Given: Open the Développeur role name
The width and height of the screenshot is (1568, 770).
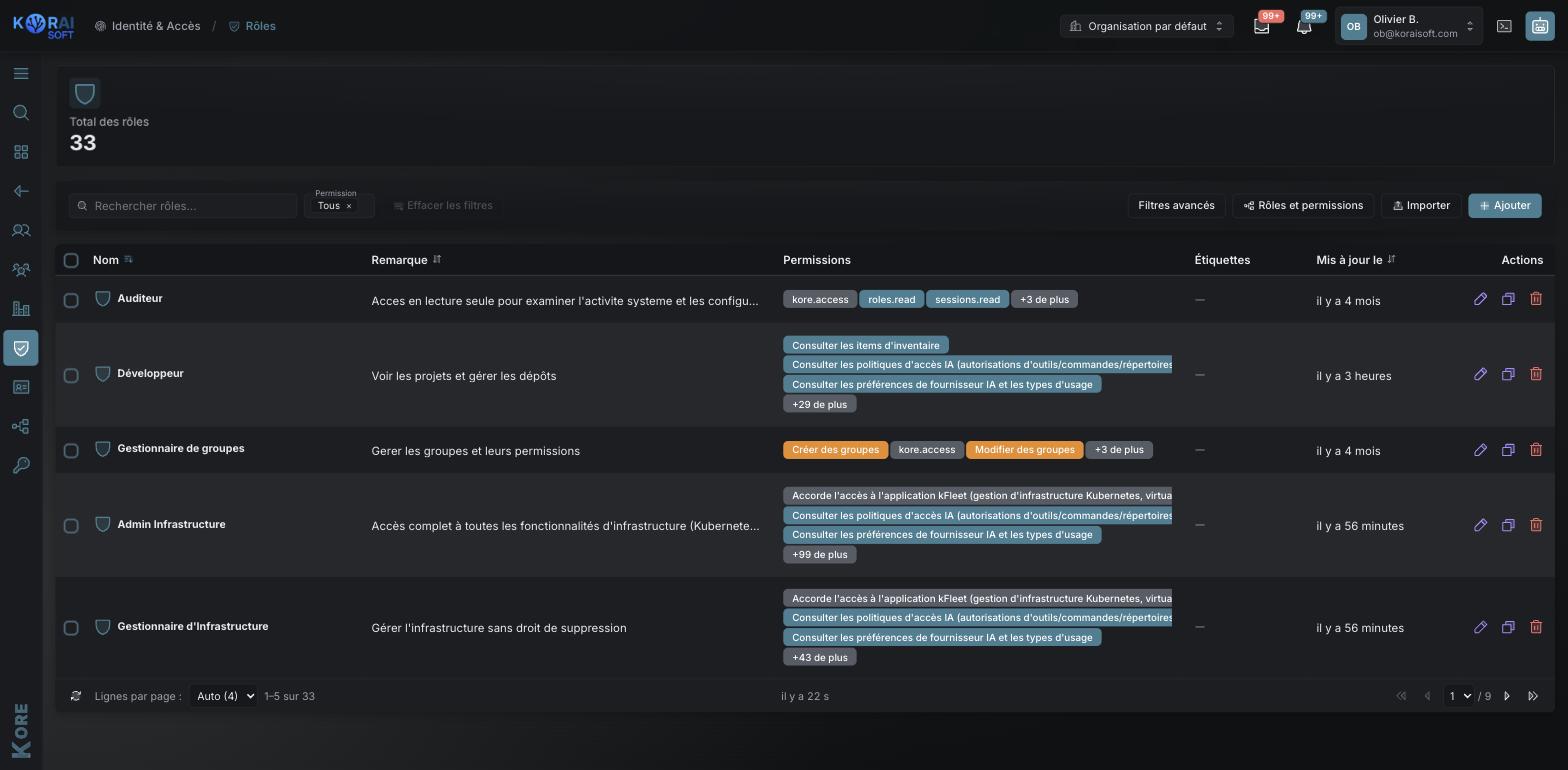Looking at the screenshot, I should point(150,373).
